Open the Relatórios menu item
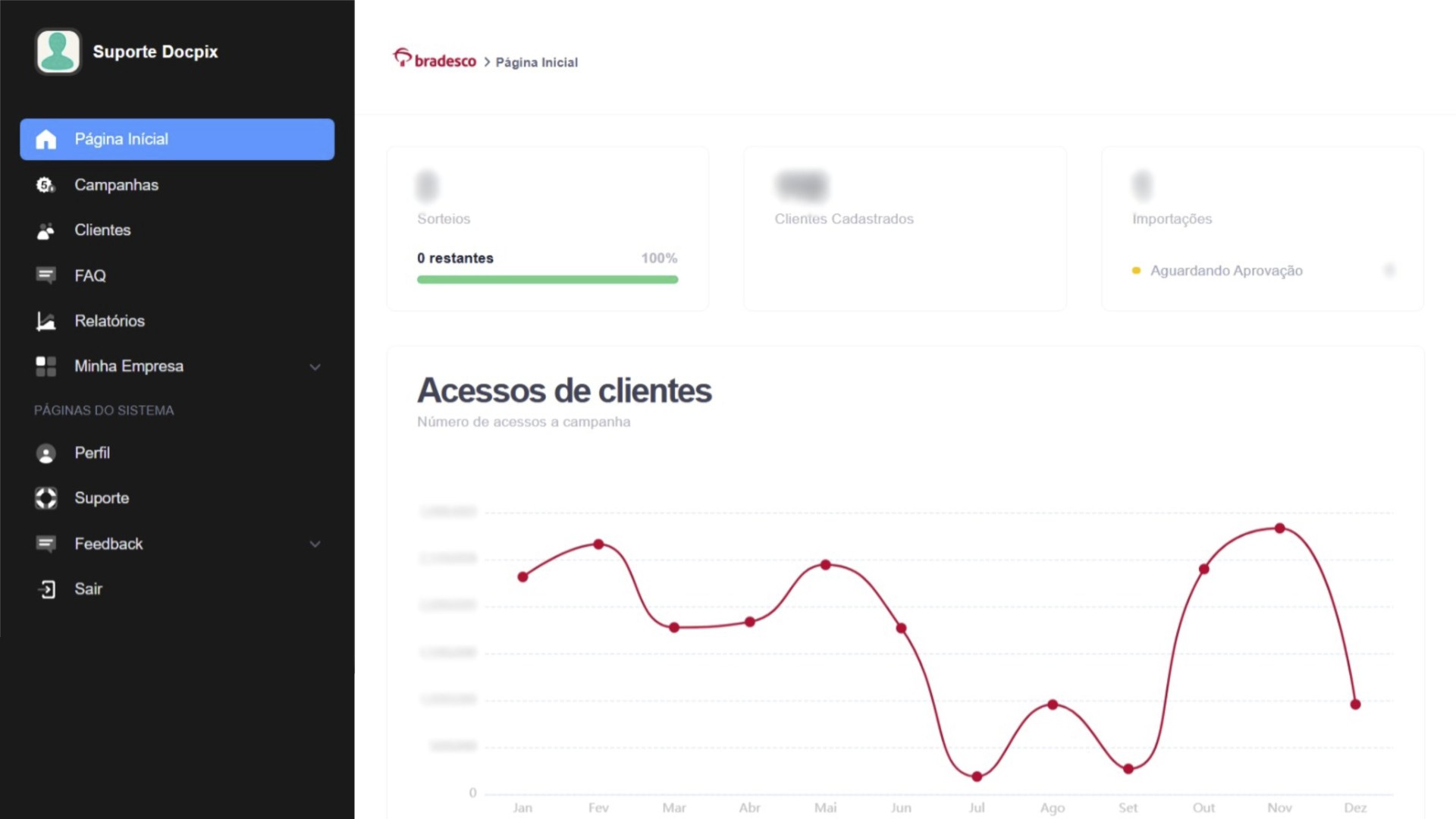The image size is (1456, 819). pyautogui.click(x=109, y=321)
